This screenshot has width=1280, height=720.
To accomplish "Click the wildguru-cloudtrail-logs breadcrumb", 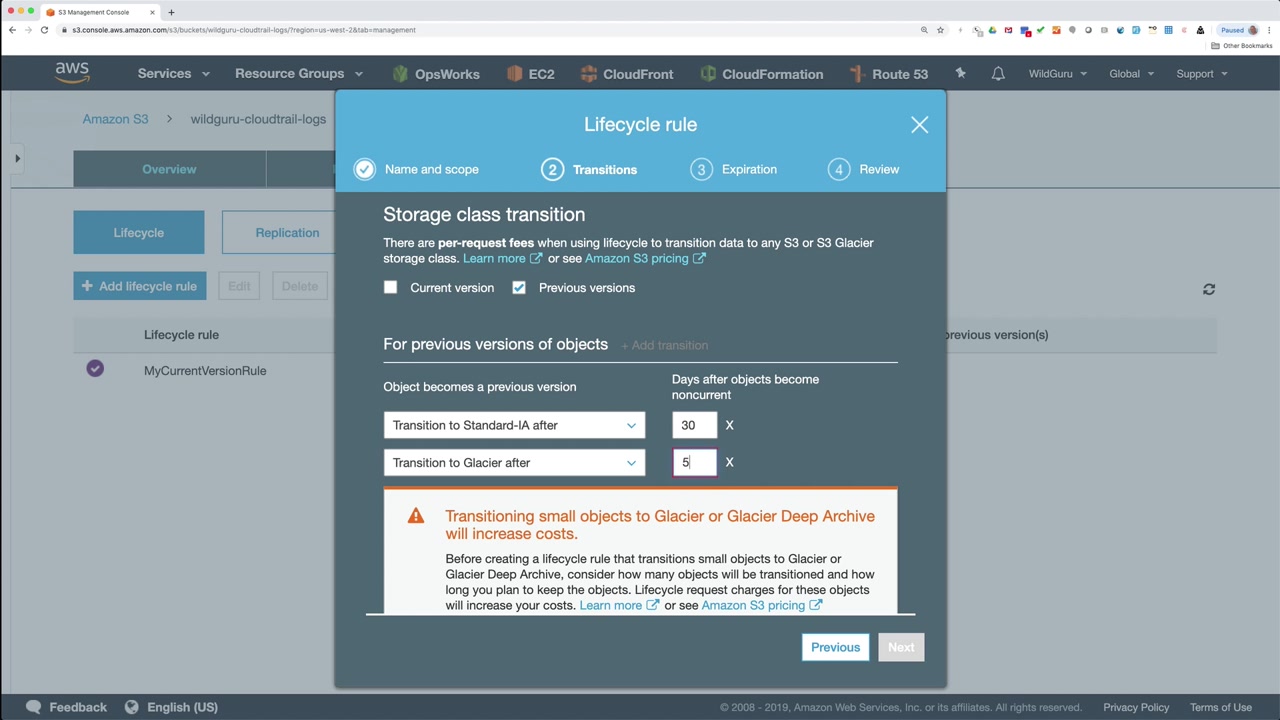I will point(258,119).
